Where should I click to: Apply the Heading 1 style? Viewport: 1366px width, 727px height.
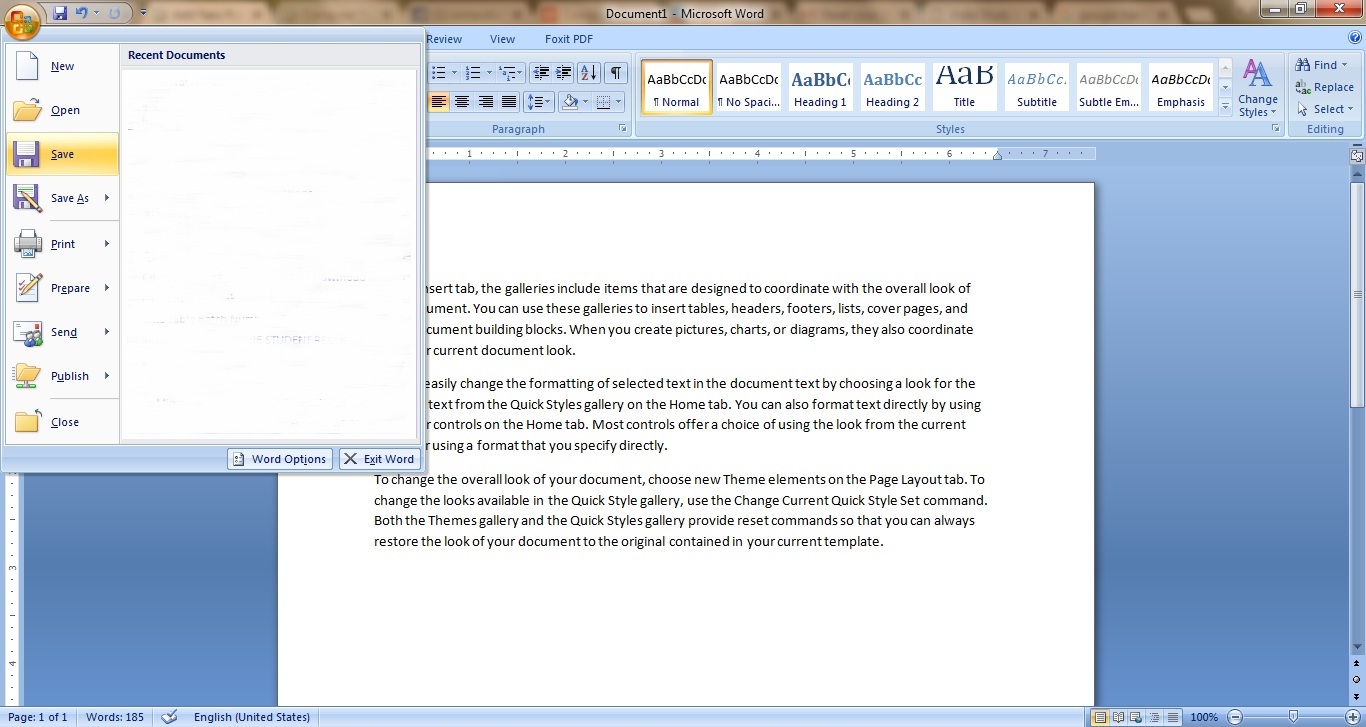pos(821,87)
